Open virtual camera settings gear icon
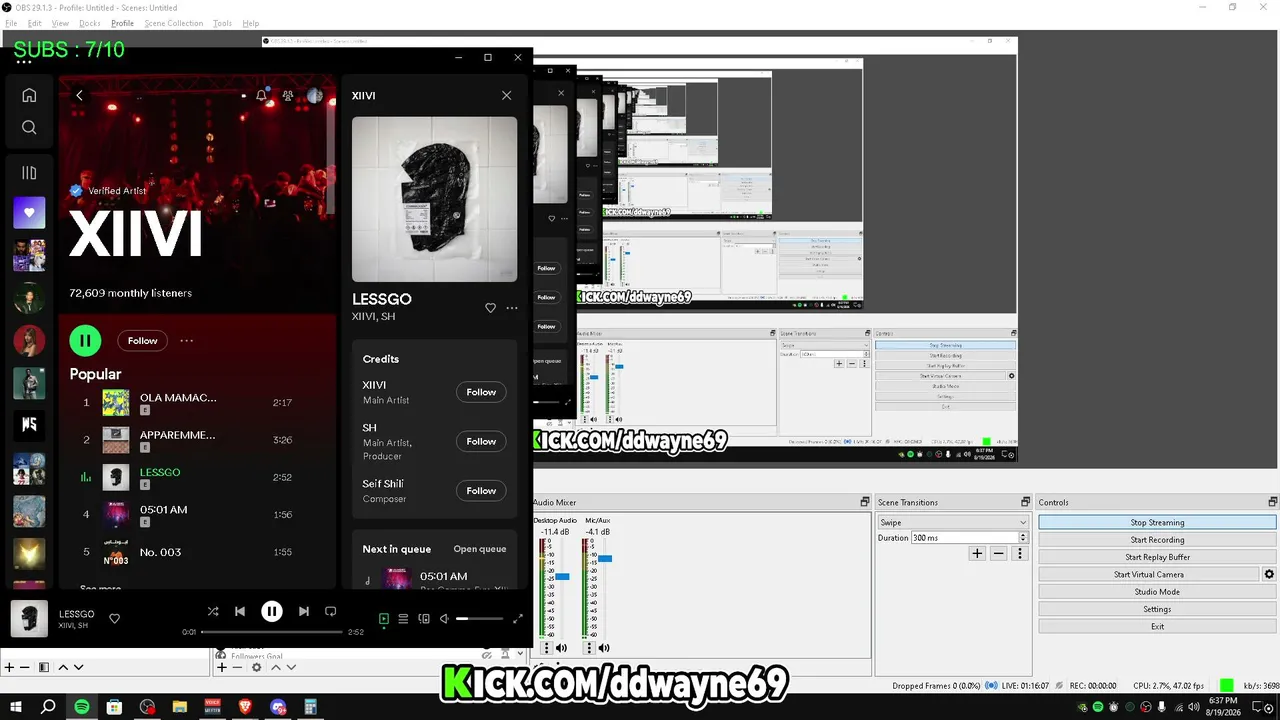This screenshot has width=1280, height=720. pyautogui.click(x=1269, y=574)
